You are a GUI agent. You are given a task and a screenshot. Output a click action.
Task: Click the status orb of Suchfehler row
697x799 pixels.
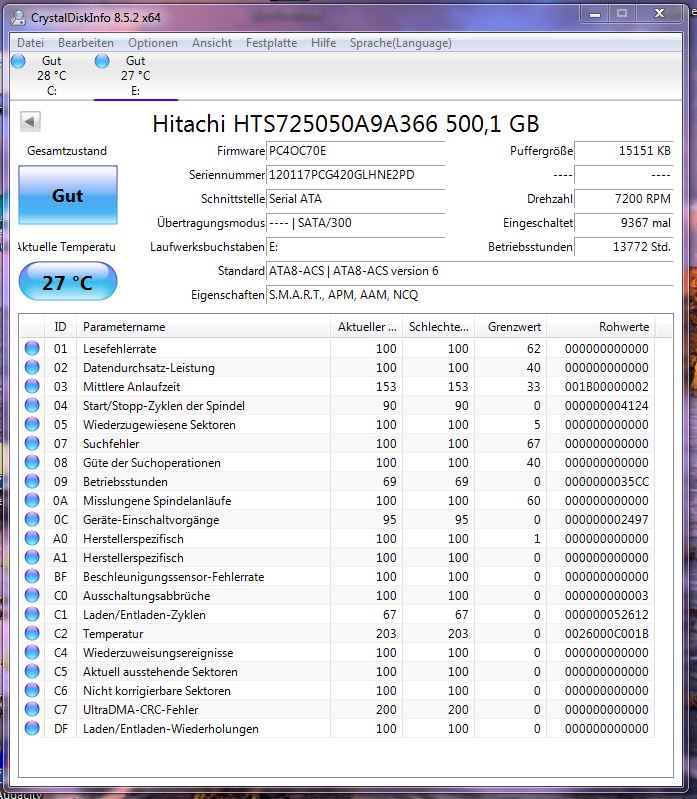click(32, 443)
